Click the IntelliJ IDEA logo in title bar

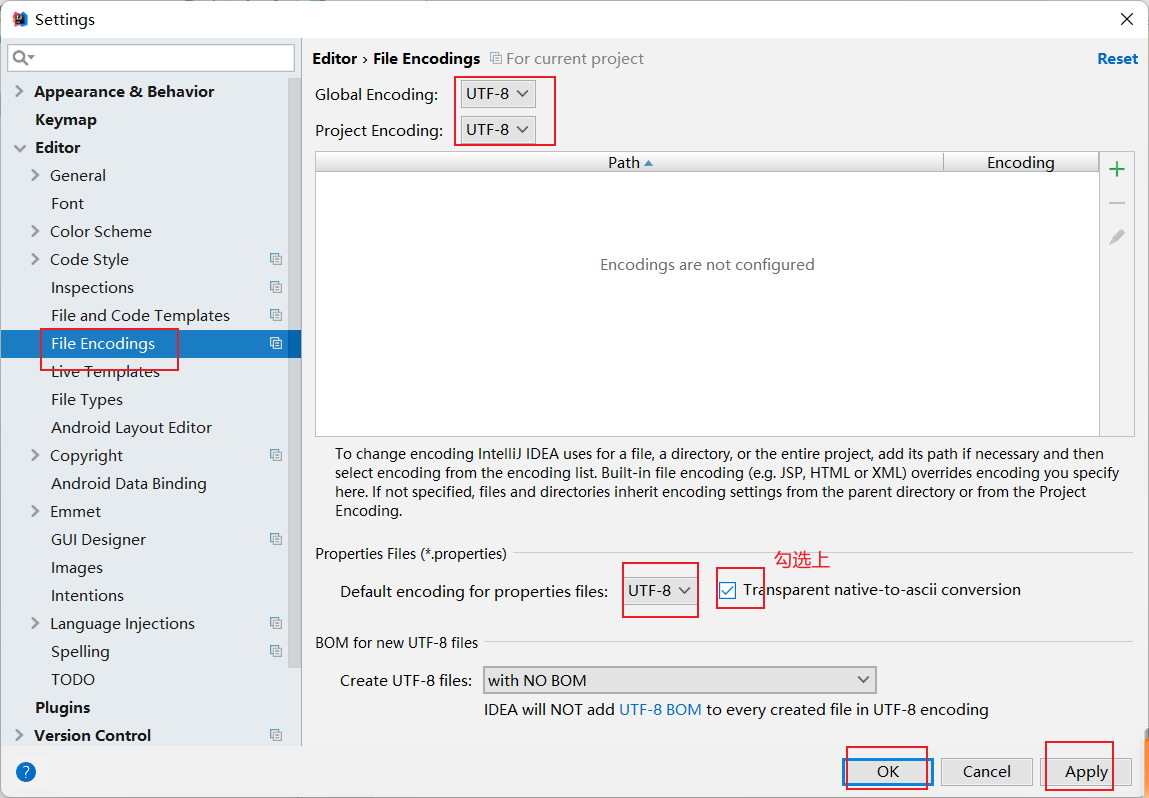point(21,19)
